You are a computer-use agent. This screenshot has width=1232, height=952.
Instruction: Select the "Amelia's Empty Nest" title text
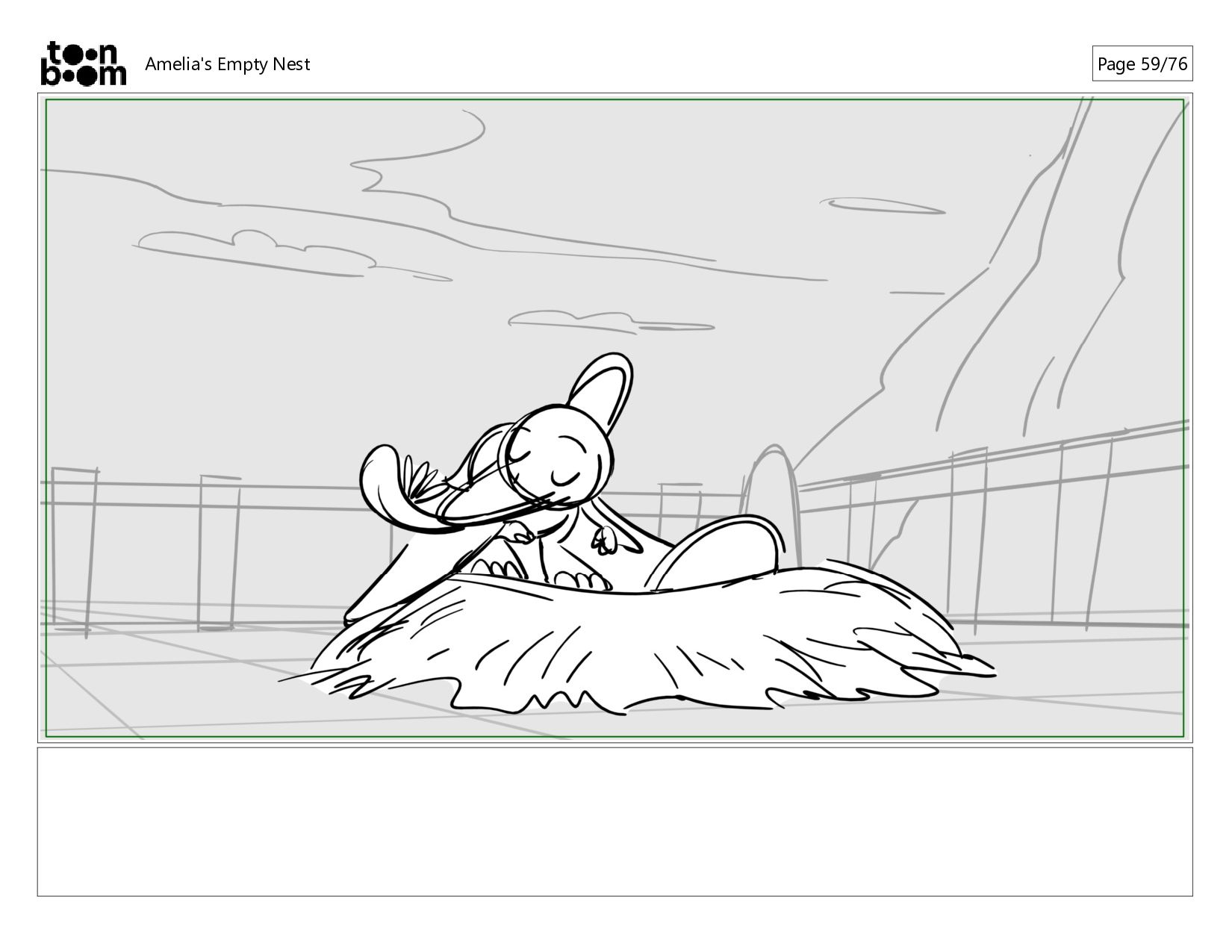[x=227, y=64]
